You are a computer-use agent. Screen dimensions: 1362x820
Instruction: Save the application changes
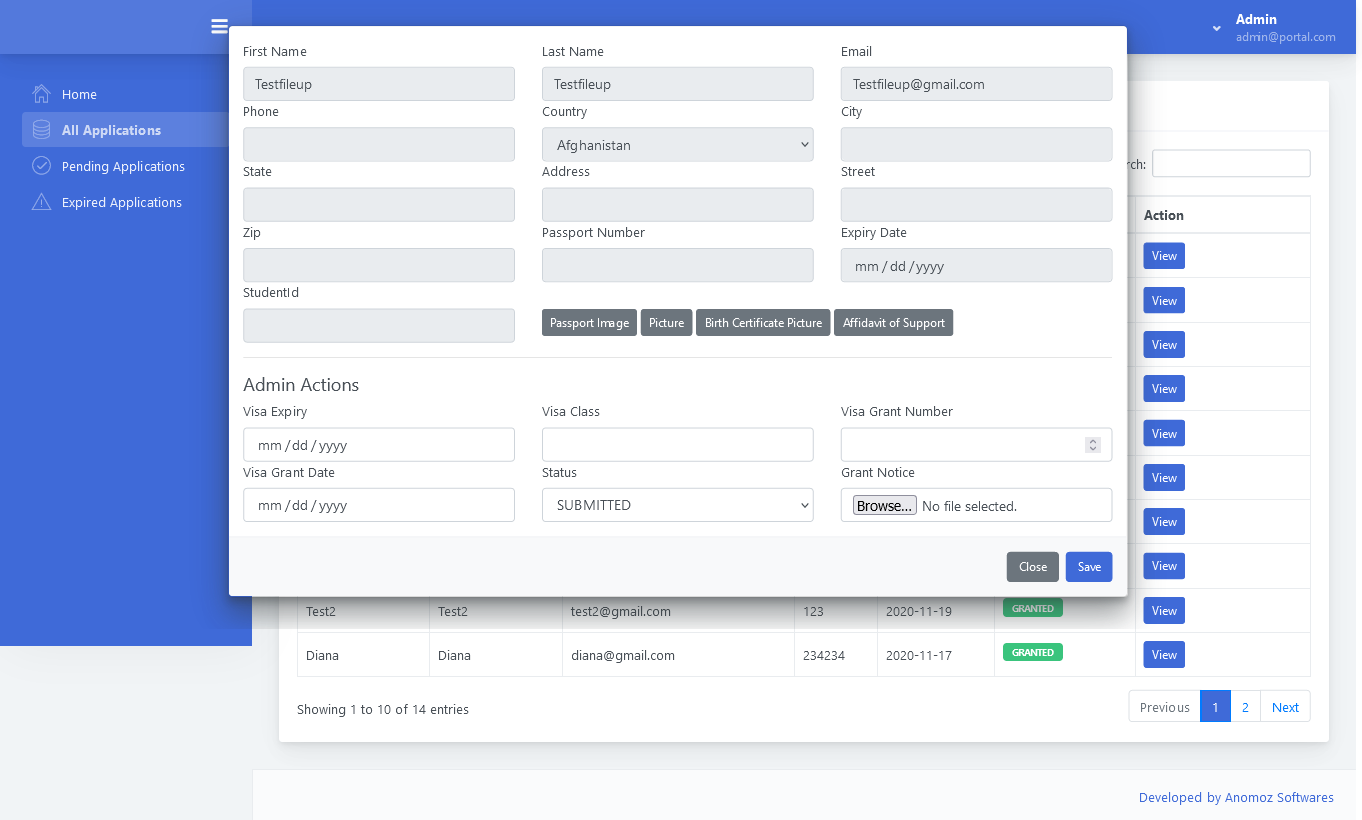pyautogui.click(x=1088, y=567)
